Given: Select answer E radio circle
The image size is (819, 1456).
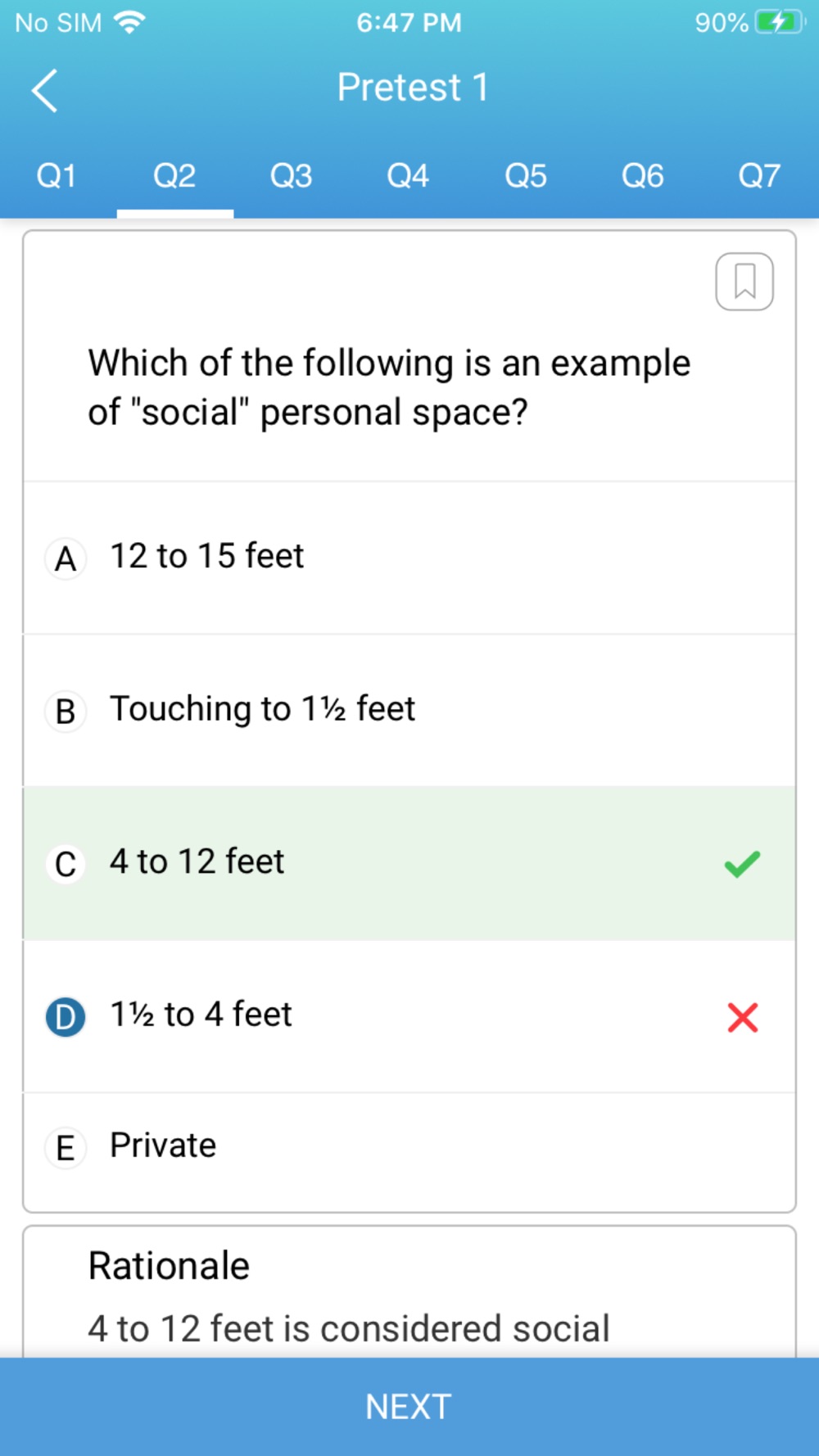Looking at the screenshot, I should point(66,1147).
